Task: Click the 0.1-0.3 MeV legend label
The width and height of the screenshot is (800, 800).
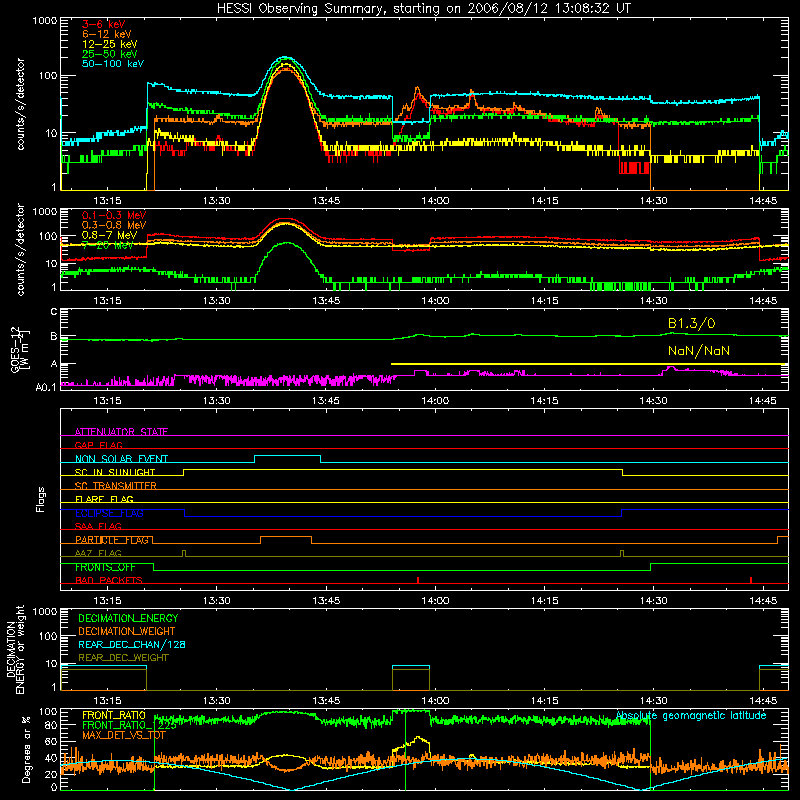Action: pyautogui.click(x=114, y=215)
